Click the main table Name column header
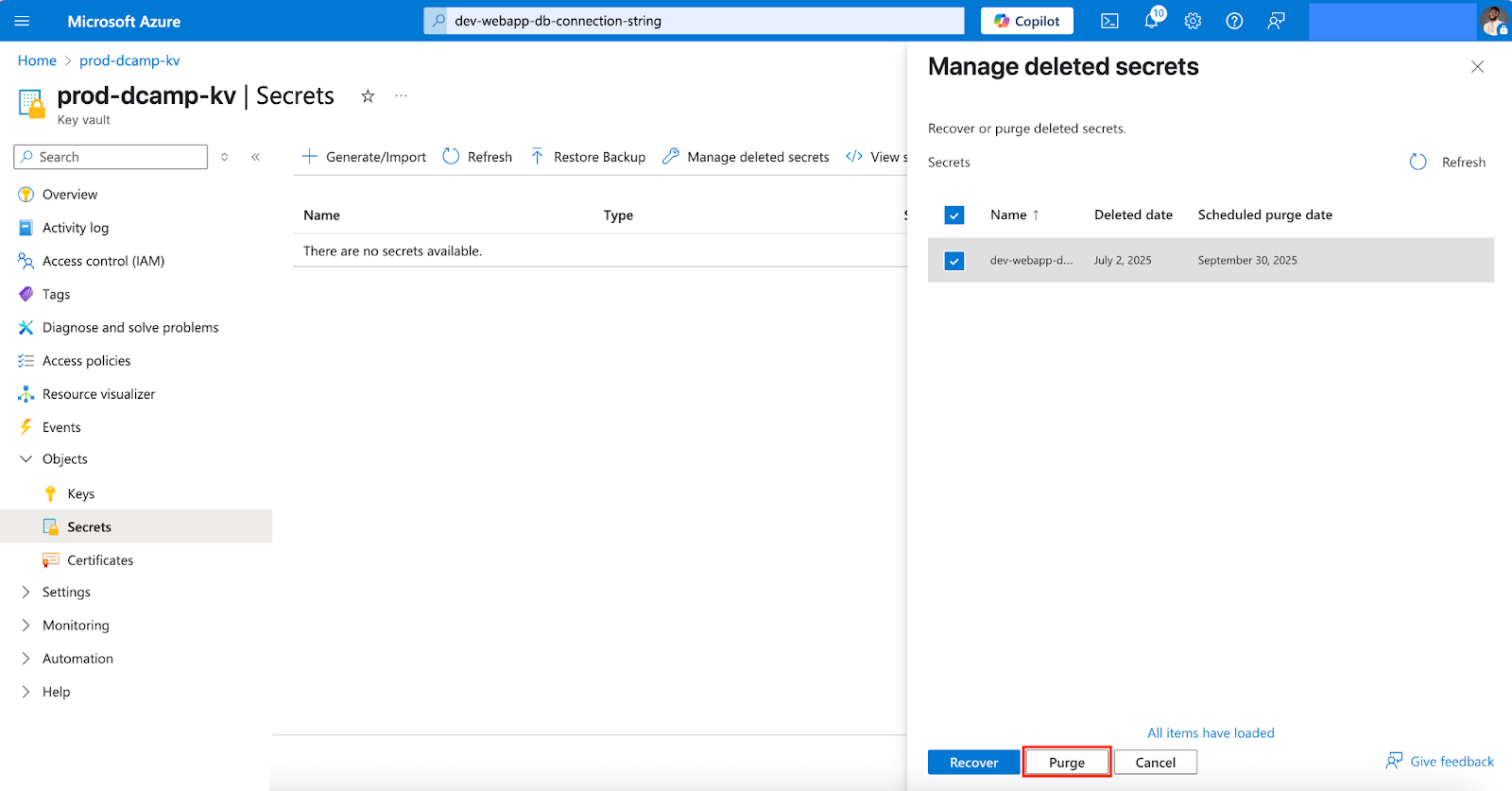This screenshot has height=791, width=1512. pyautogui.click(x=321, y=215)
